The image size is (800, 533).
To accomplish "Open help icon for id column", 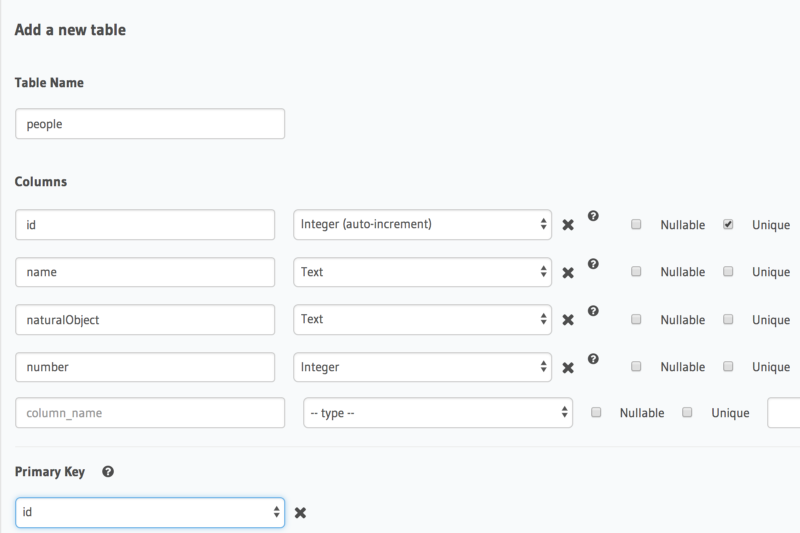I will (x=593, y=216).
